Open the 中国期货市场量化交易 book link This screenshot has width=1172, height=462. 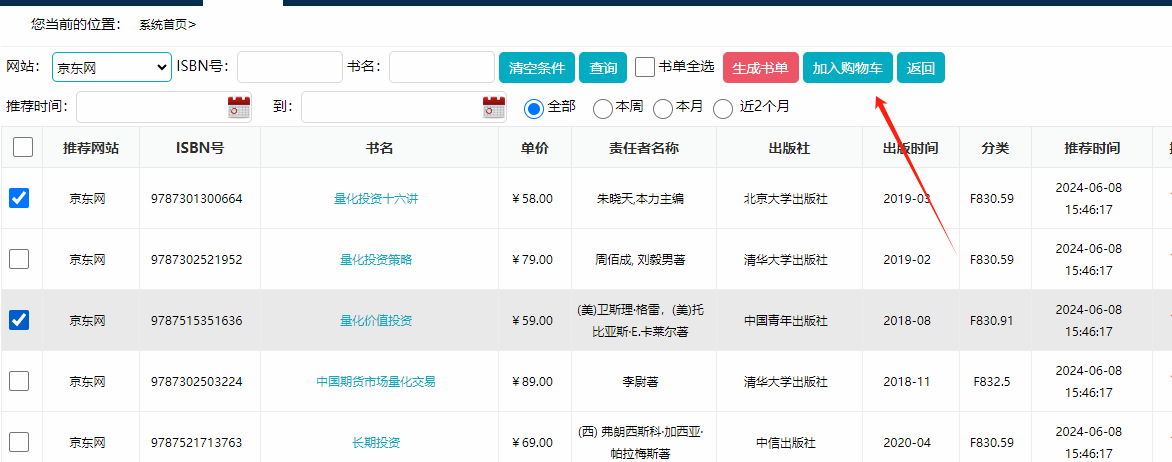376,381
